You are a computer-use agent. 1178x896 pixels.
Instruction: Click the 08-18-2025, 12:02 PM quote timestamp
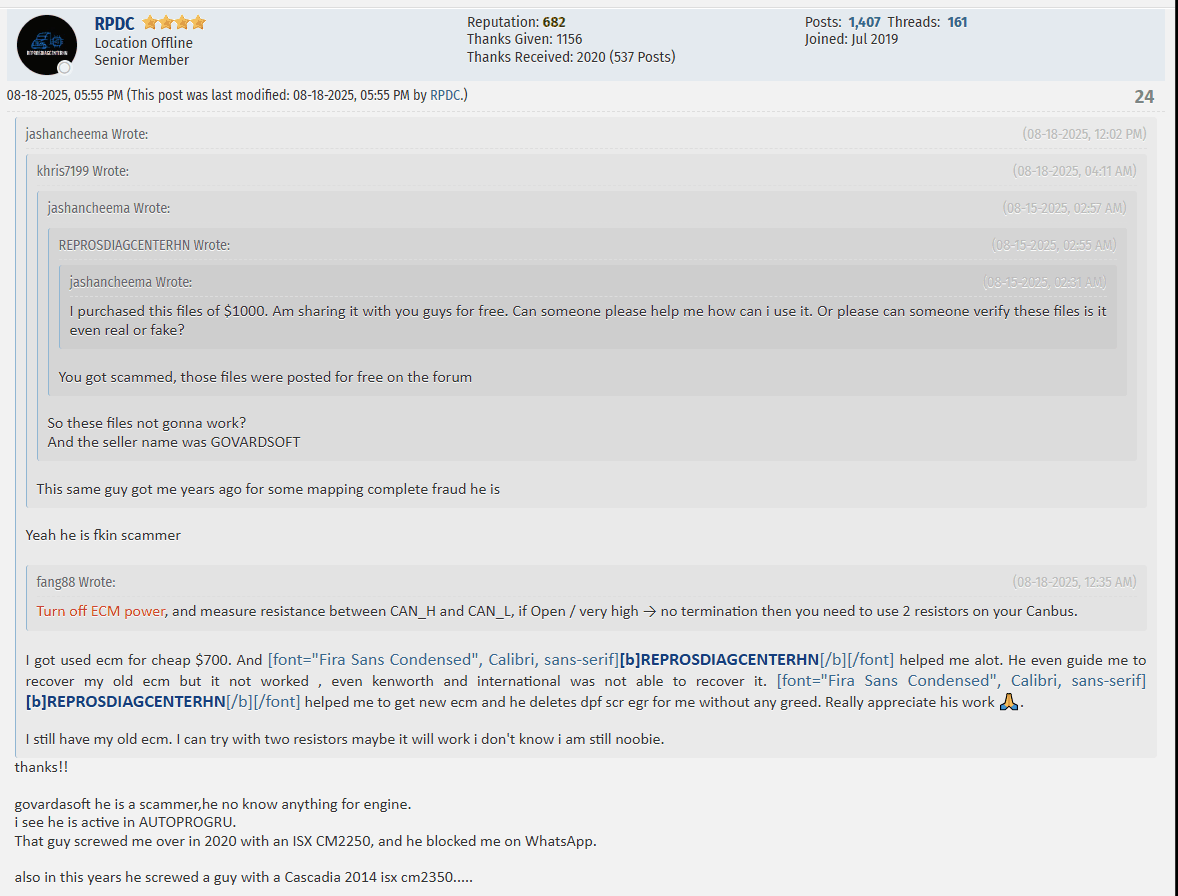(1084, 134)
